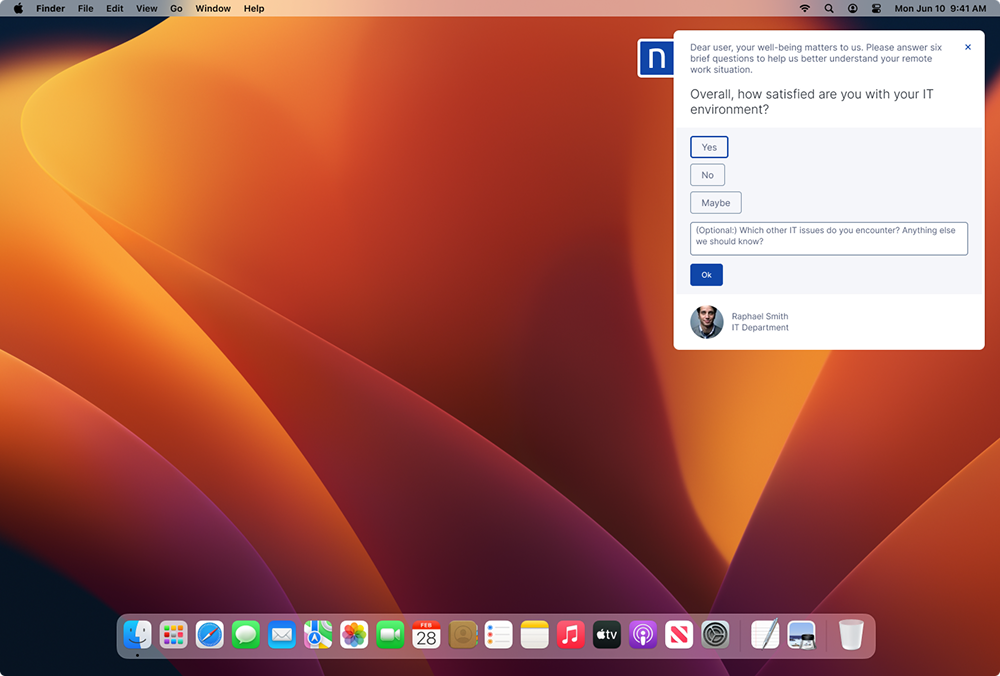Launch the Messages app in the Dock

pos(246,634)
